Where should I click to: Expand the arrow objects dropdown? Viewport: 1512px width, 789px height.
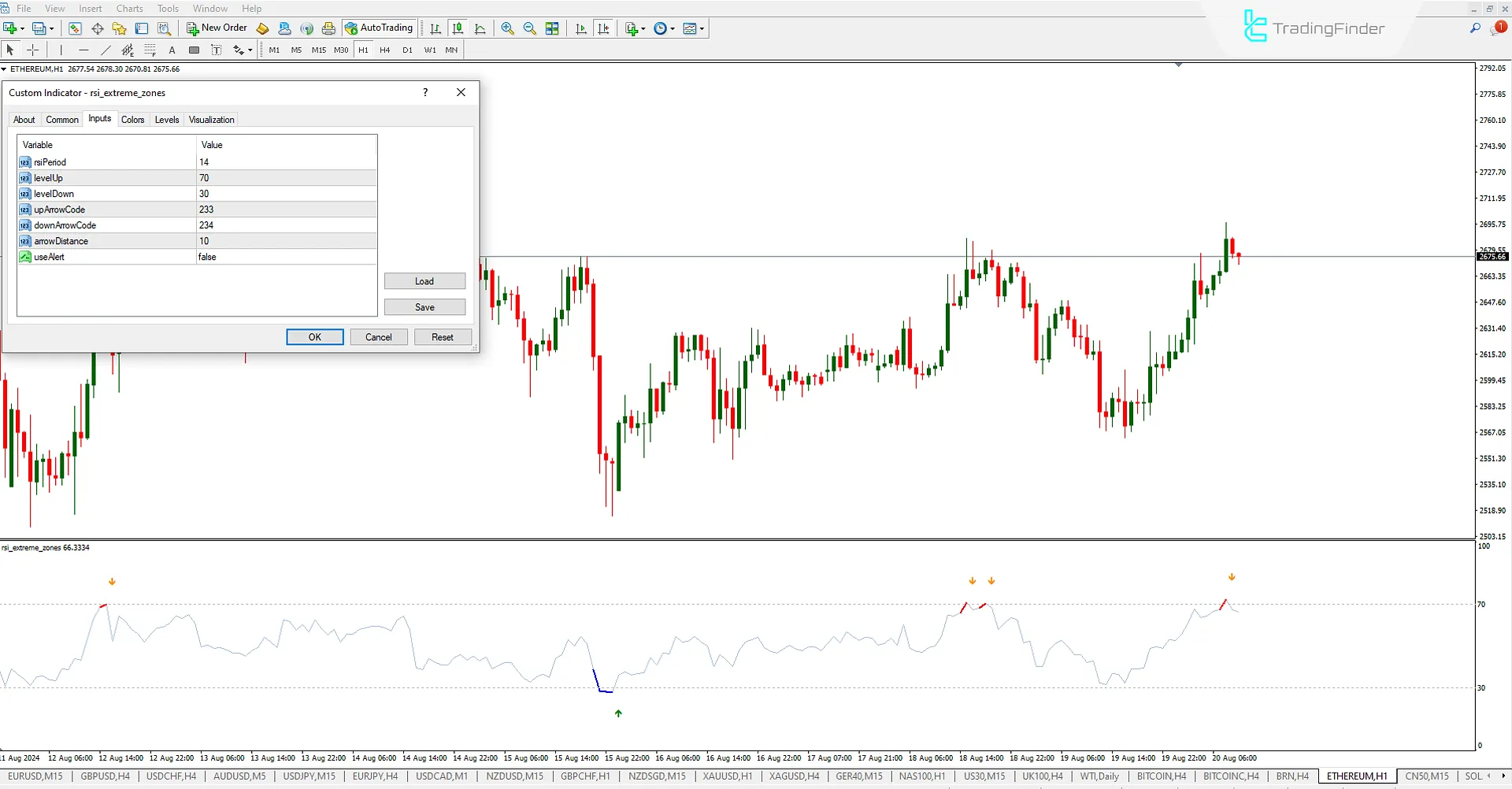tap(250, 50)
